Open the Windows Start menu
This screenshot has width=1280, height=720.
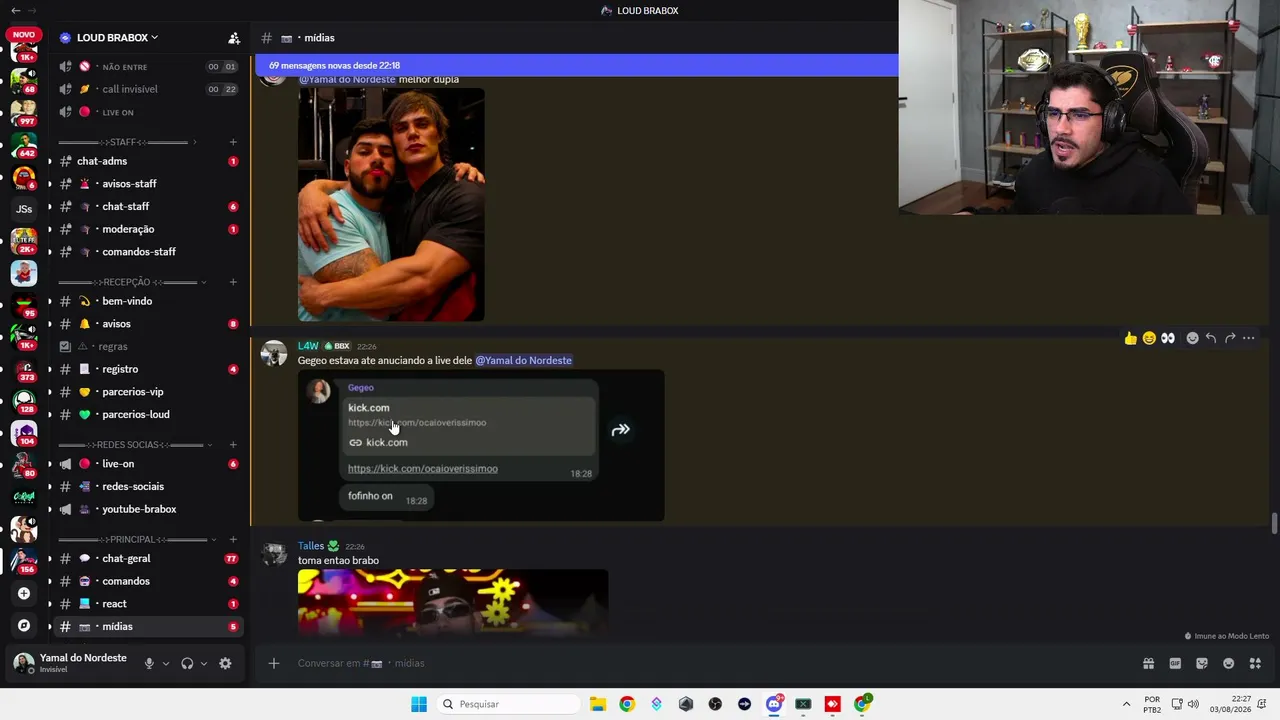point(419,704)
